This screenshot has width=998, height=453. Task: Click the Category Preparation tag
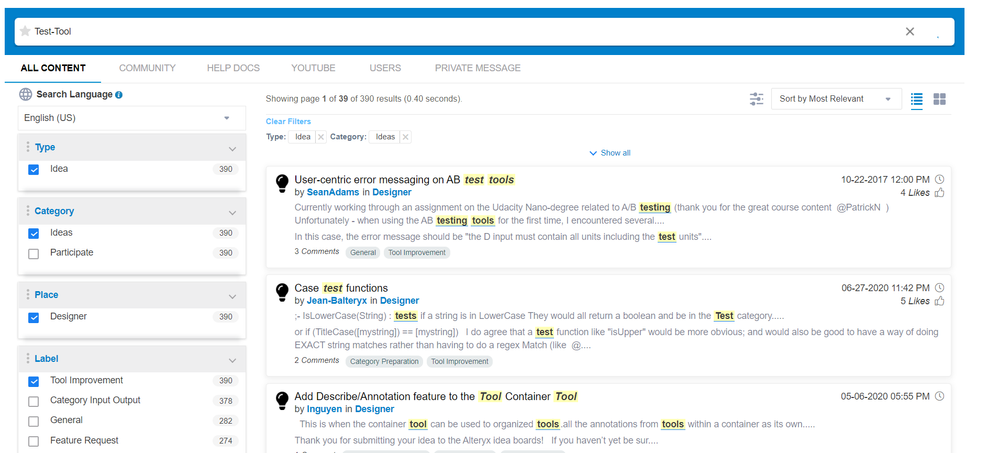click(x=384, y=361)
